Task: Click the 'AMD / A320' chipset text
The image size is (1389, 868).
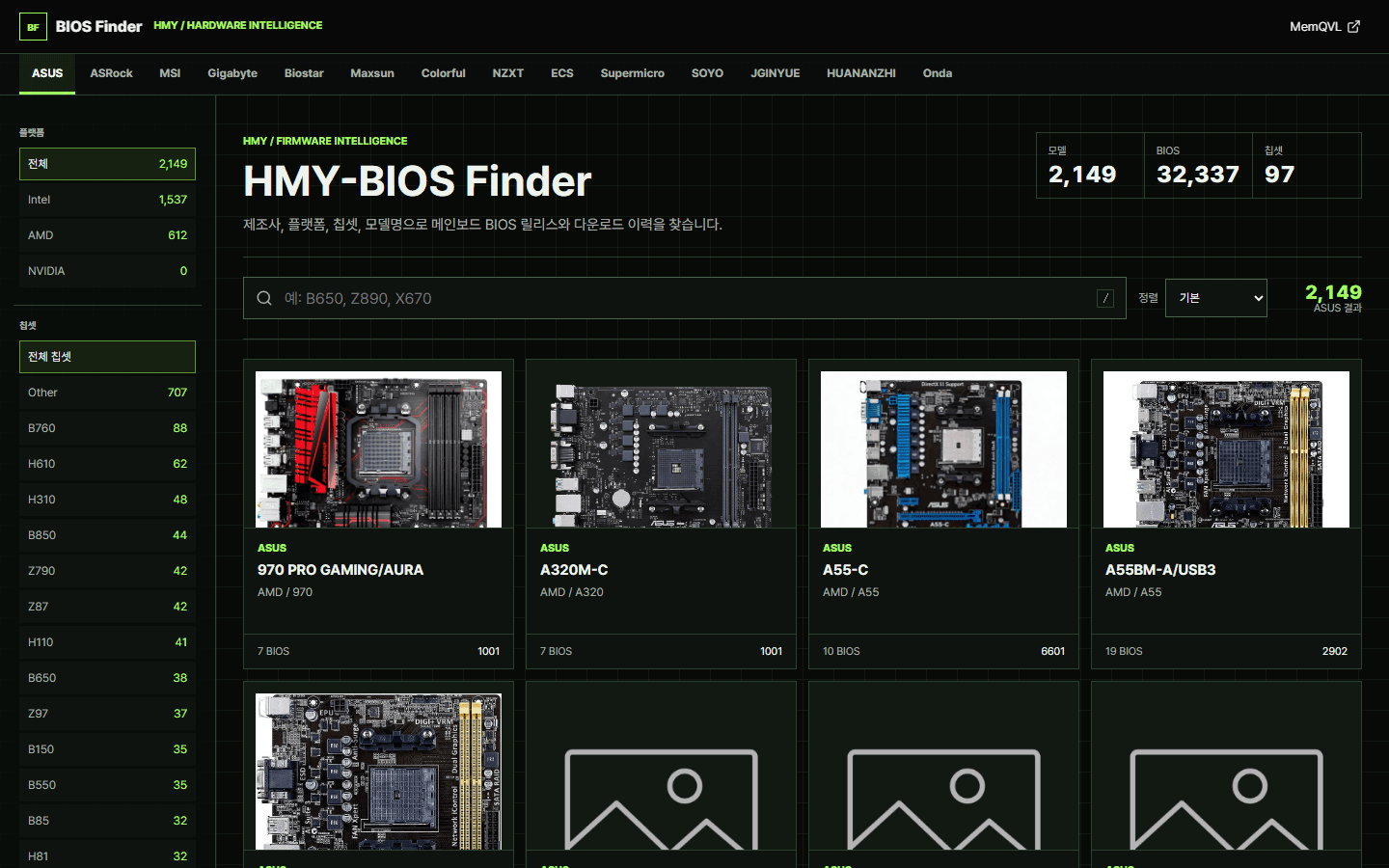Action: (572, 592)
